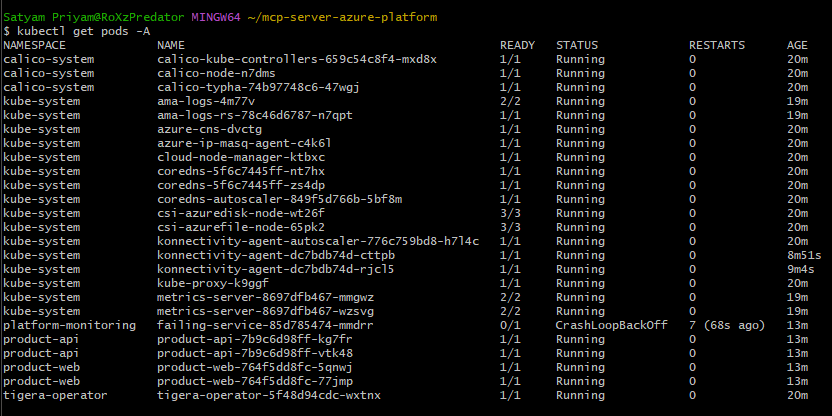Click the age value 9m4s
The image size is (832, 416).
point(801,270)
